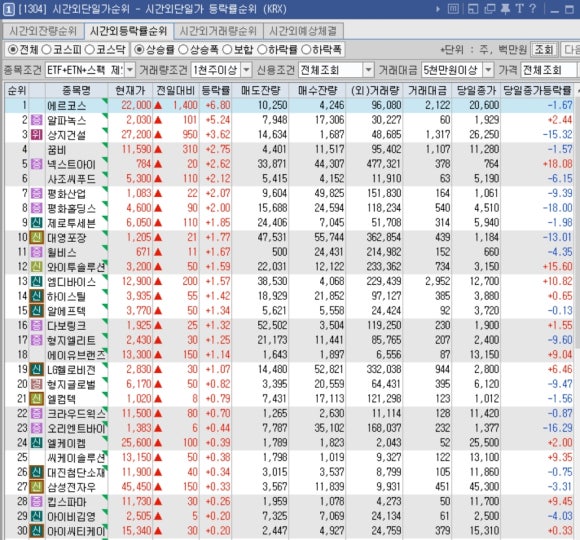Sort by the (외)거래량 column header
The height and width of the screenshot is (540, 580).
coord(375,91)
